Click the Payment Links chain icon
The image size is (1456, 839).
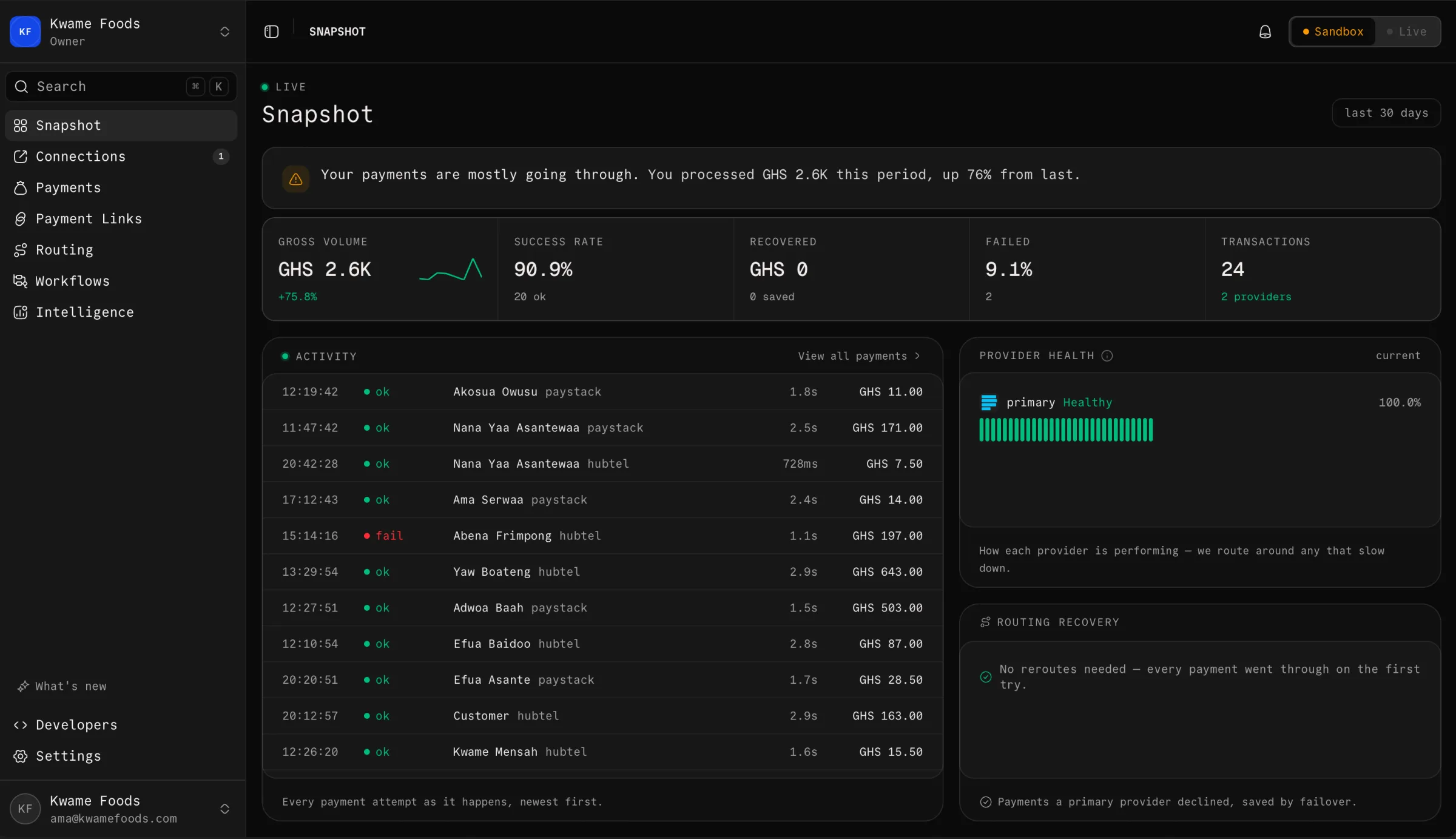pyautogui.click(x=21, y=219)
